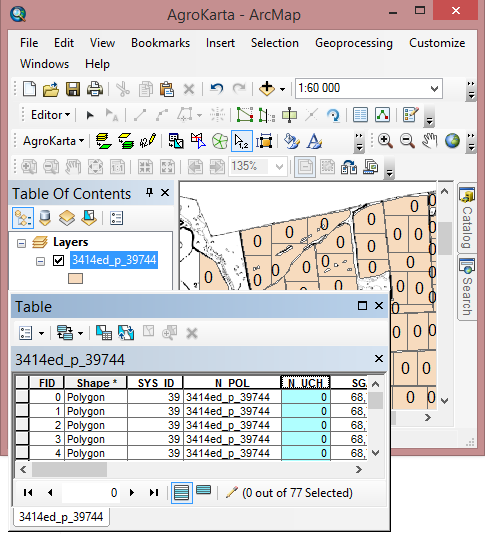The height and width of the screenshot is (534, 485).
Task: Toggle List By Drawing Order view
Action: (x=23, y=218)
